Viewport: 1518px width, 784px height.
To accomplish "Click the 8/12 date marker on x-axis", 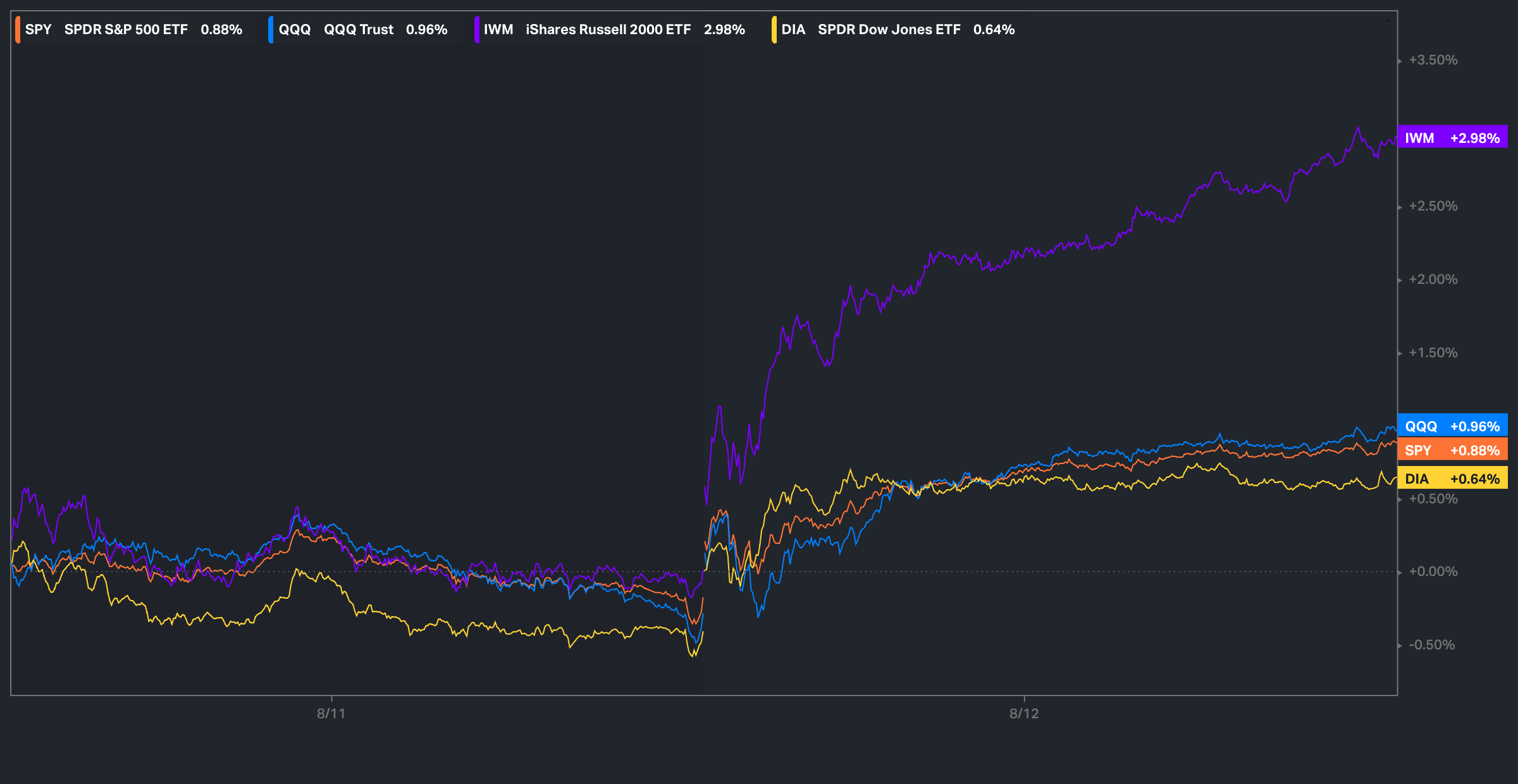I will pyautogui.click(x=1024, y=713).
